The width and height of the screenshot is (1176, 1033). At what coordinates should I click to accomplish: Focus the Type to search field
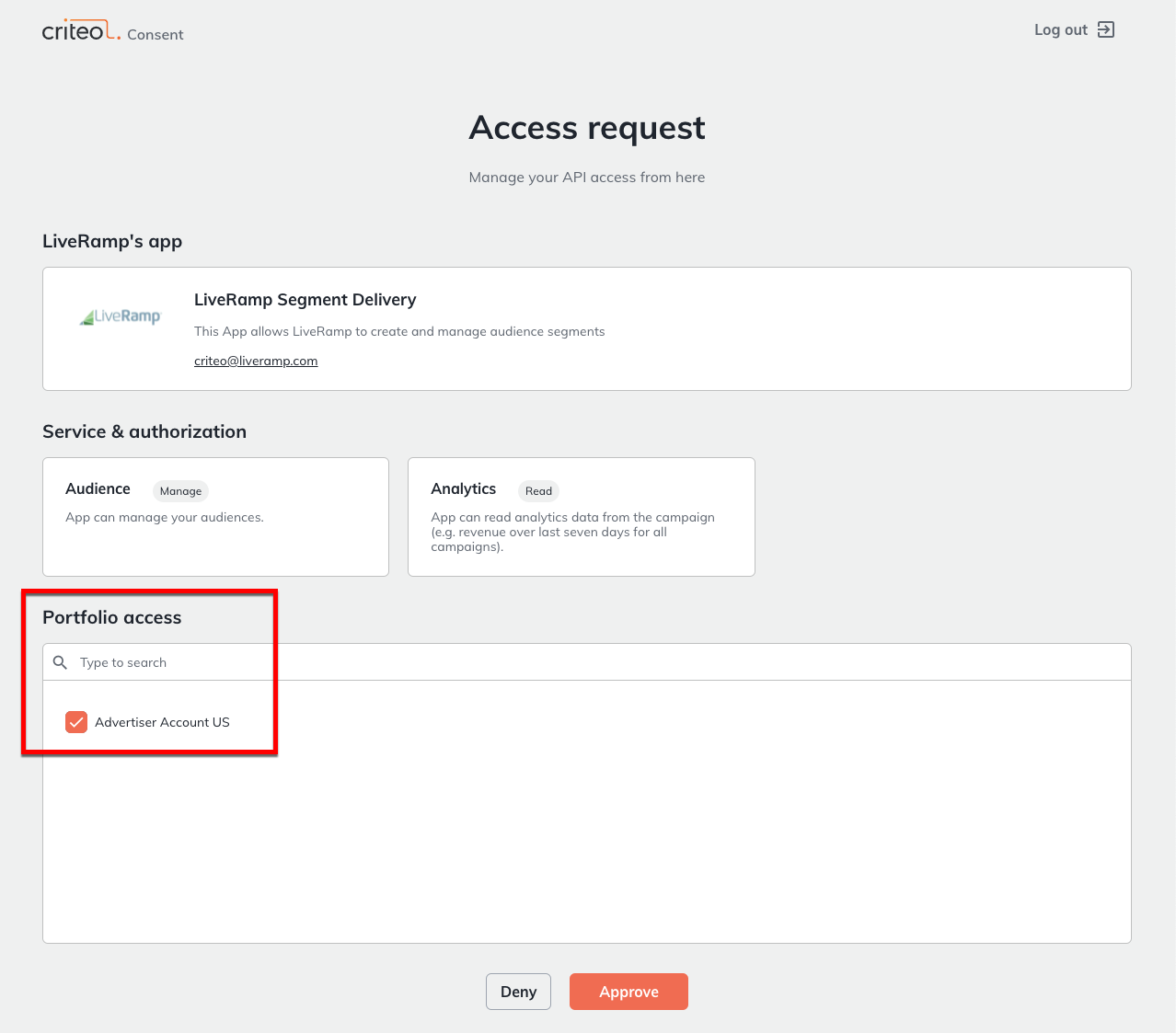click(x=587, y=662)
